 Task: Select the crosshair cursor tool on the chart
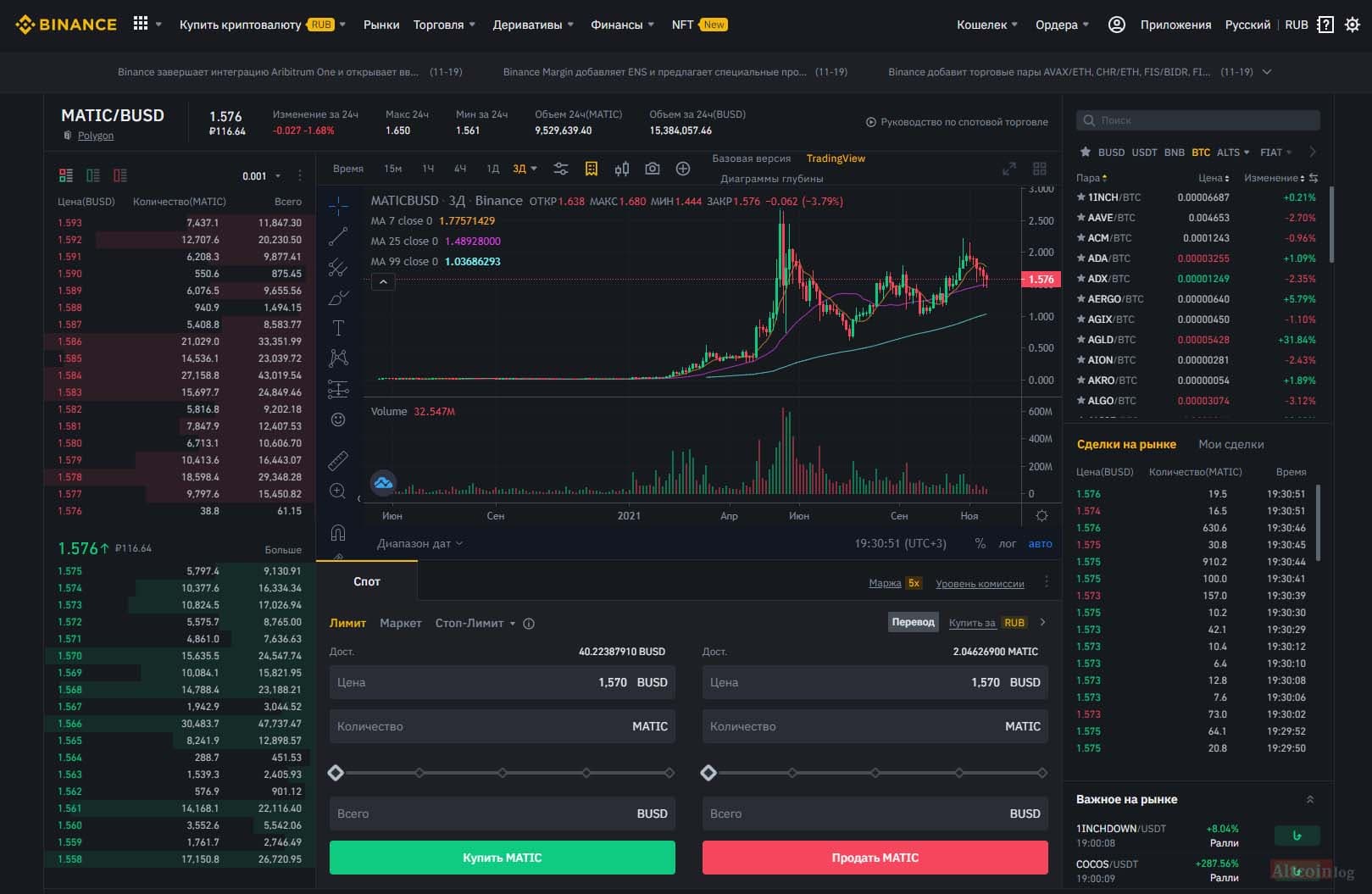tap(338, 206)
